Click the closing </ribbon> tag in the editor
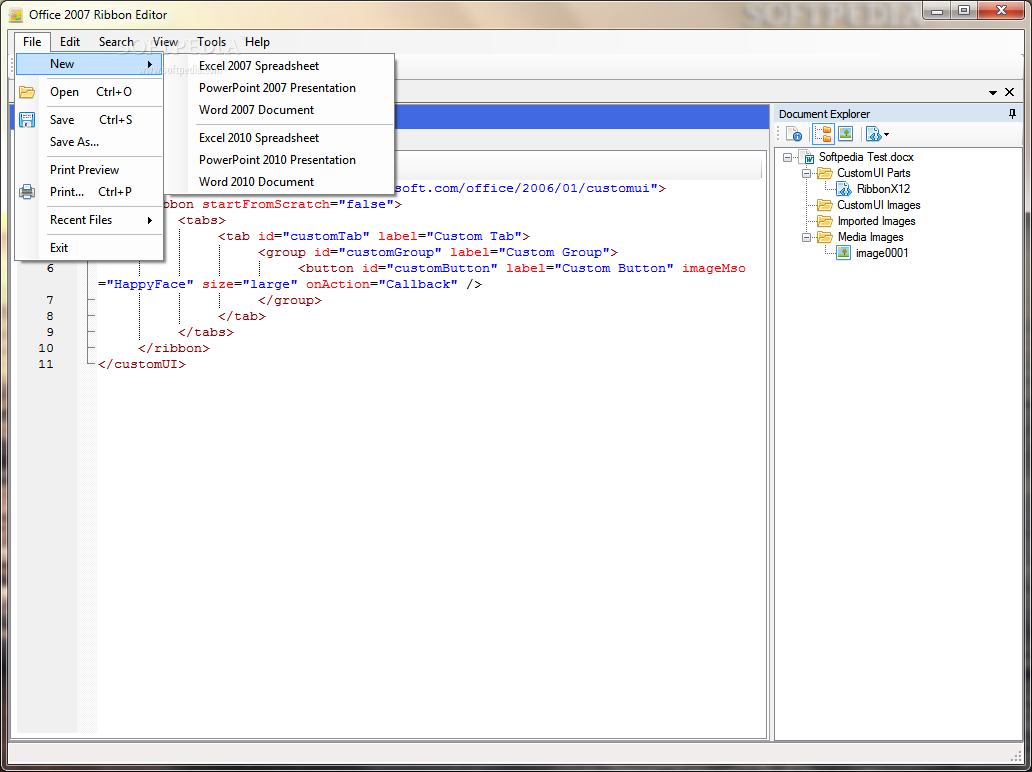This screenshot has height=772, width=1032. [x=174, y=348]
